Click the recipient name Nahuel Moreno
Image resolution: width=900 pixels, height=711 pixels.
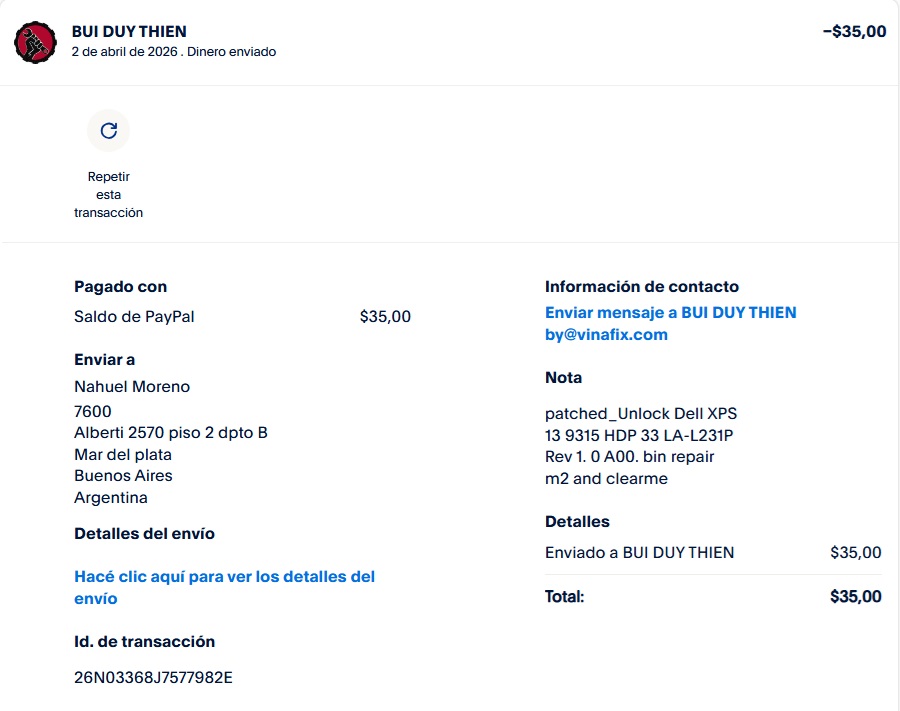click(x=132, y=387)
